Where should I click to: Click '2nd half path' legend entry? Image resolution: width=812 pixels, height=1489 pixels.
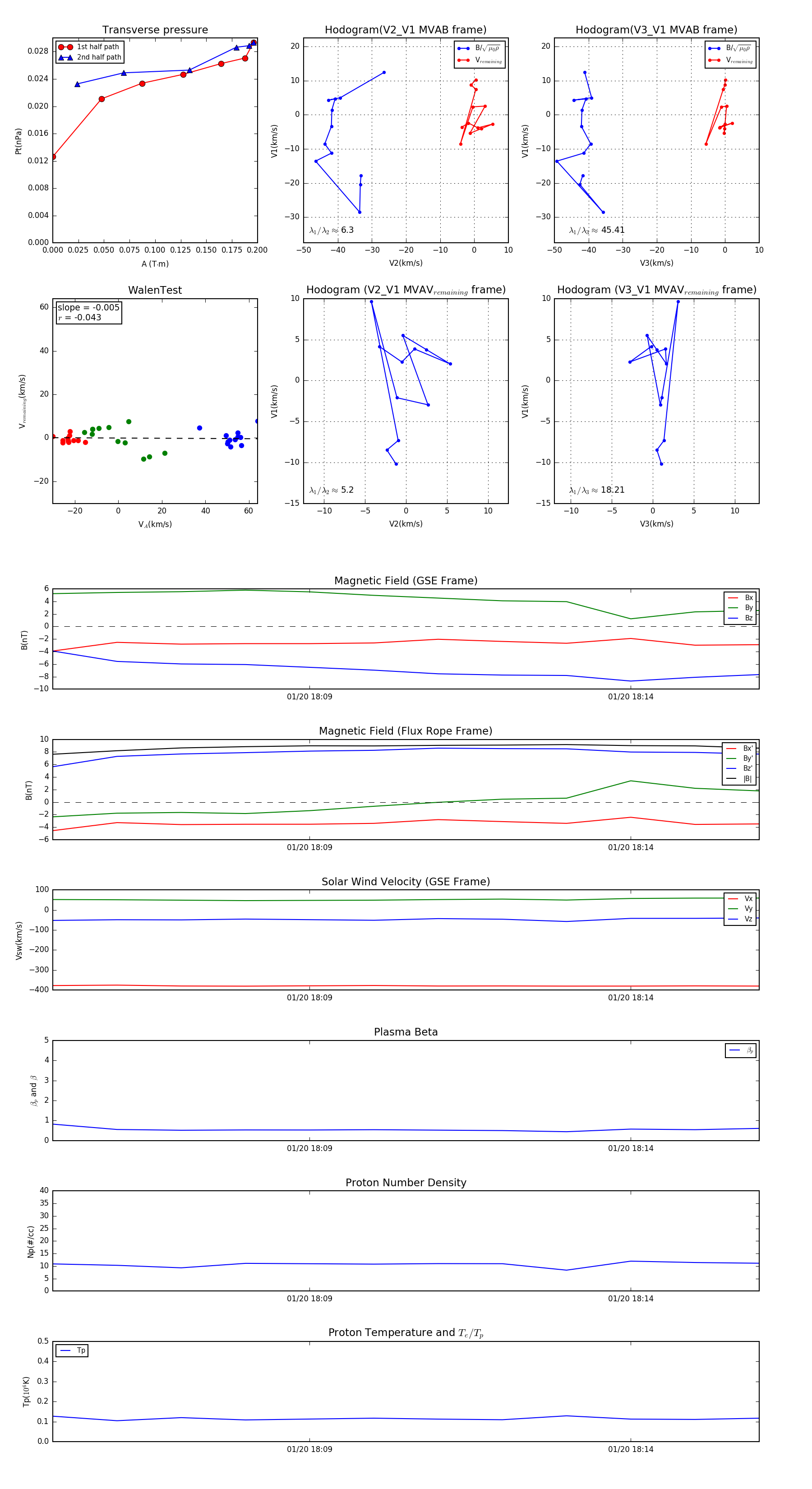pos(90,57)
